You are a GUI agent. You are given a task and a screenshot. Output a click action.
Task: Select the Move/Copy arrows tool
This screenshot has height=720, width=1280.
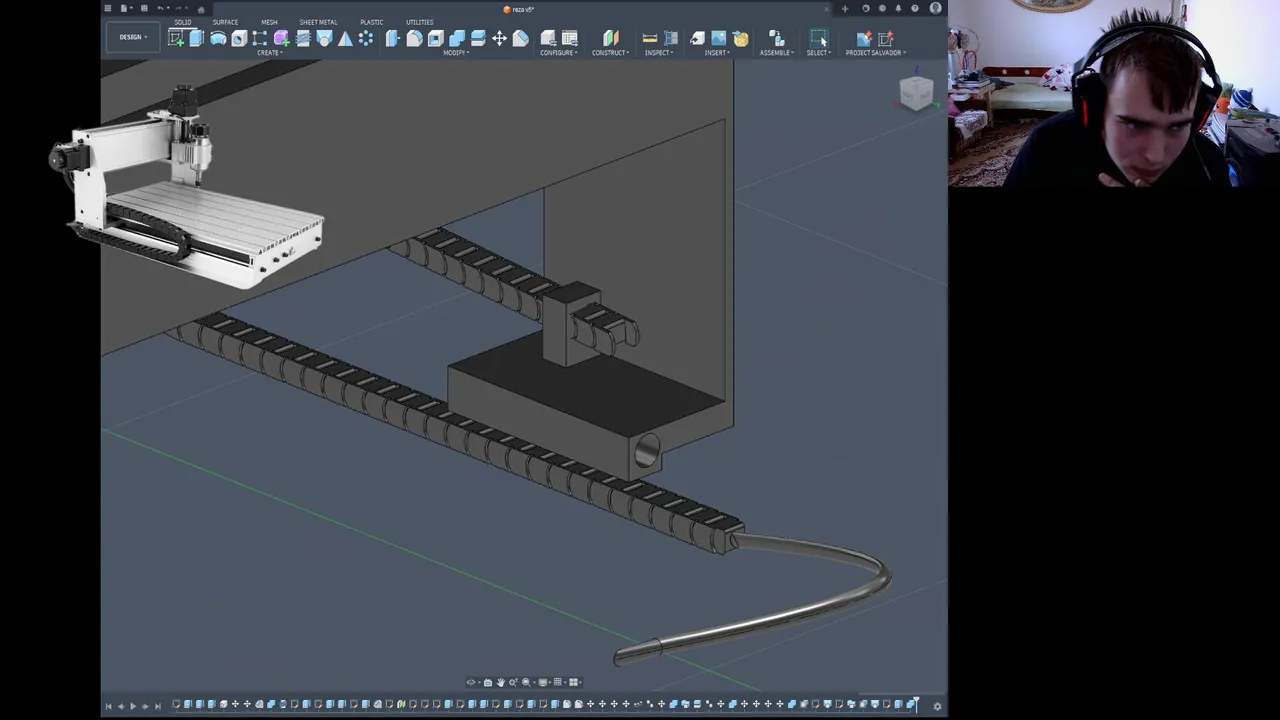click(499, 38)
